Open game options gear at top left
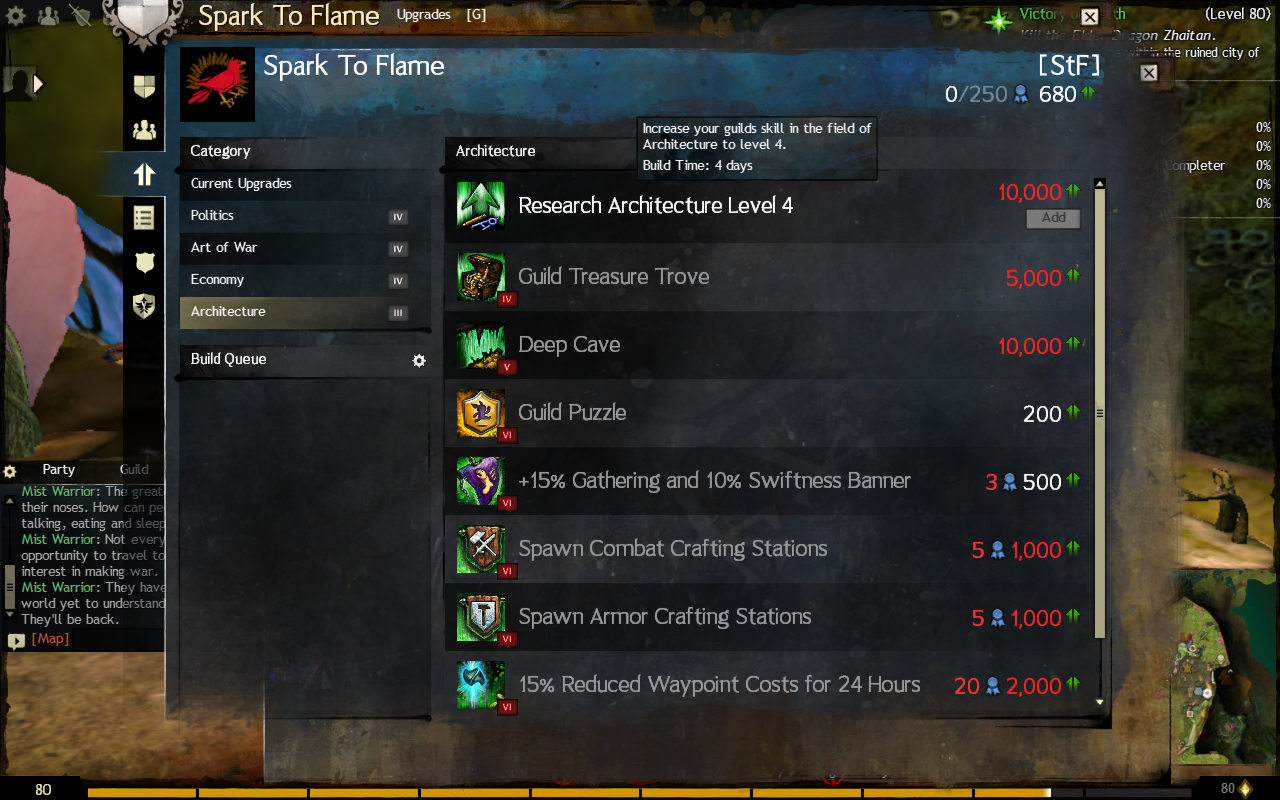The height and width of the screenshot is (800, 1280). 16,16
